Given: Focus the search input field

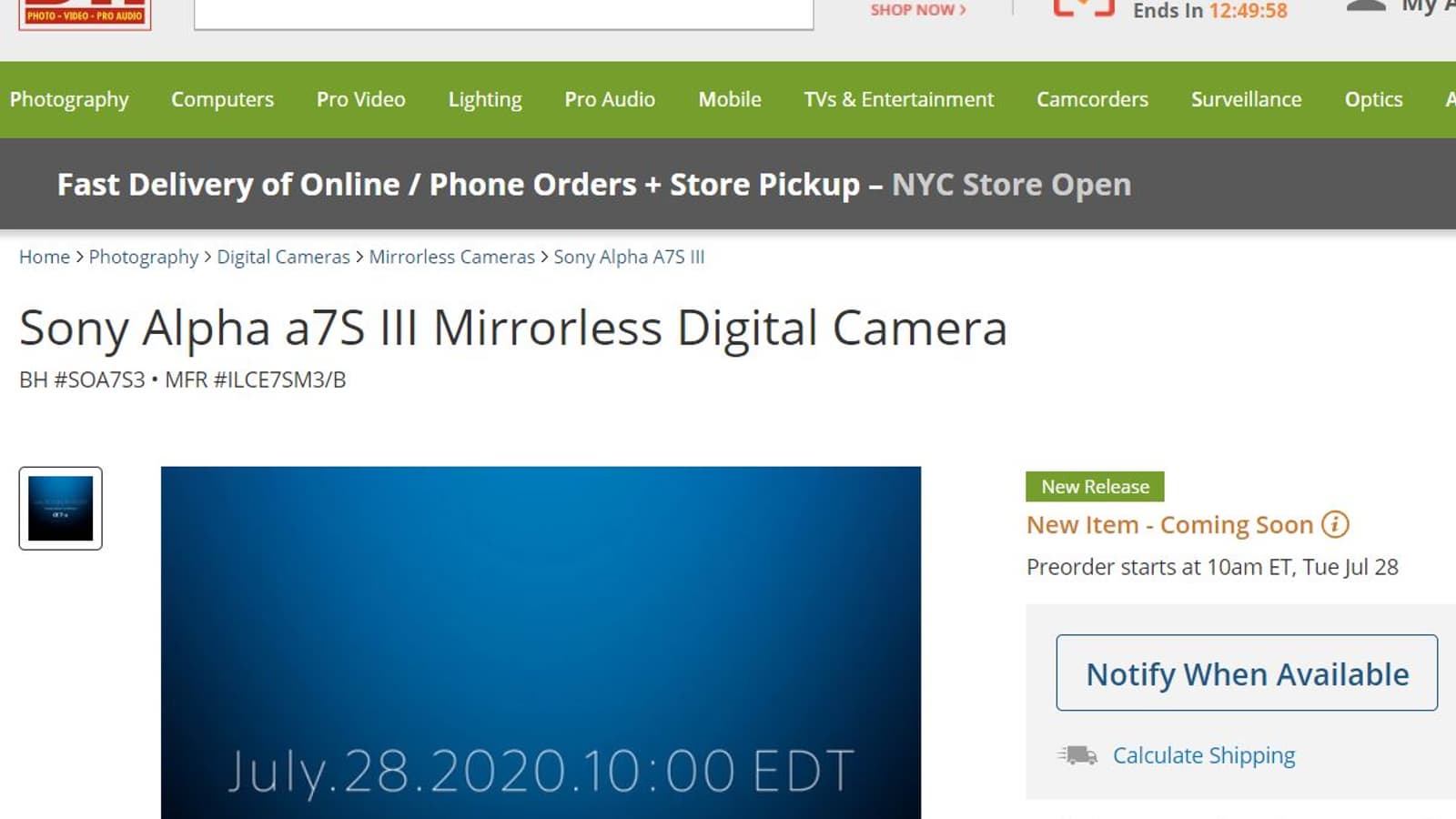Looking at the screenshot, I should pos(503,13).
